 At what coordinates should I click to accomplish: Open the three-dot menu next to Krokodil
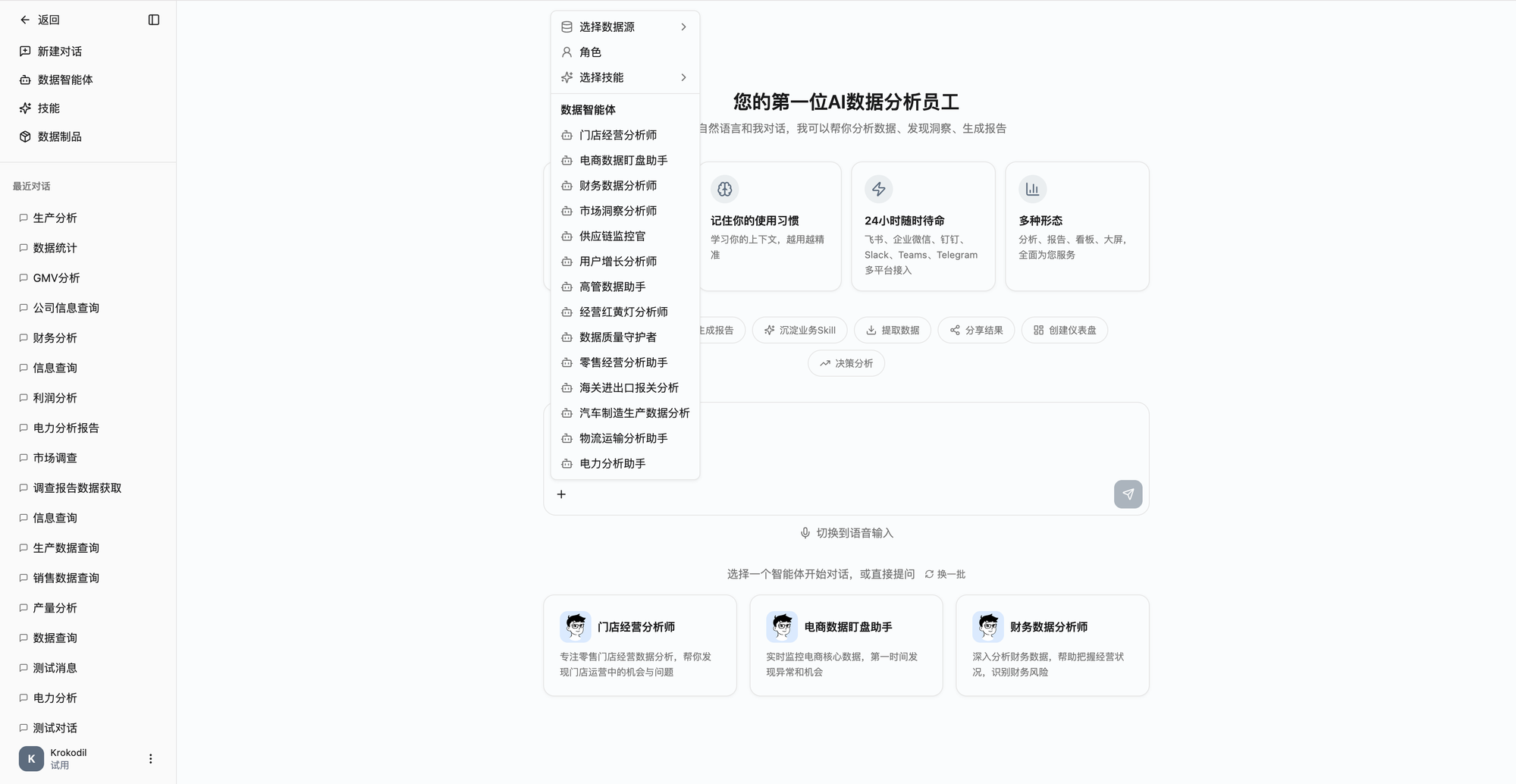[x=150, y=758]
